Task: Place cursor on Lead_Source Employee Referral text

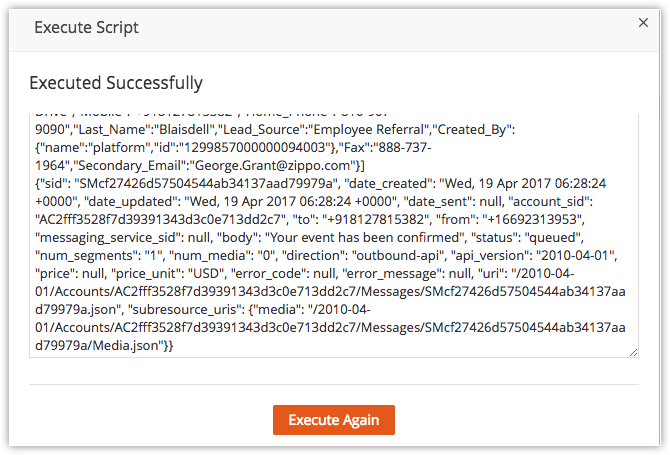Action: (x=324, y=129)
